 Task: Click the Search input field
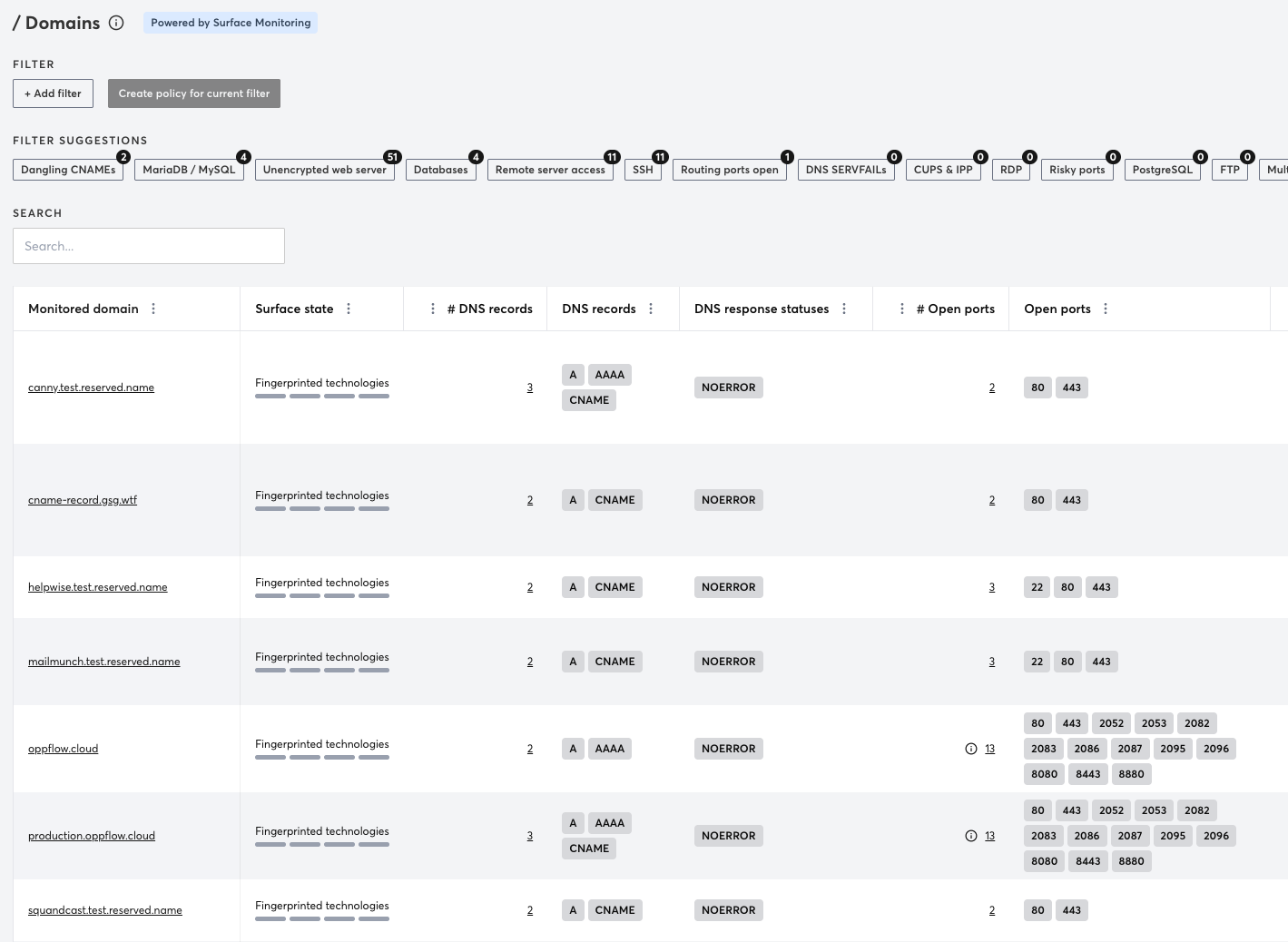coord(149,246)
